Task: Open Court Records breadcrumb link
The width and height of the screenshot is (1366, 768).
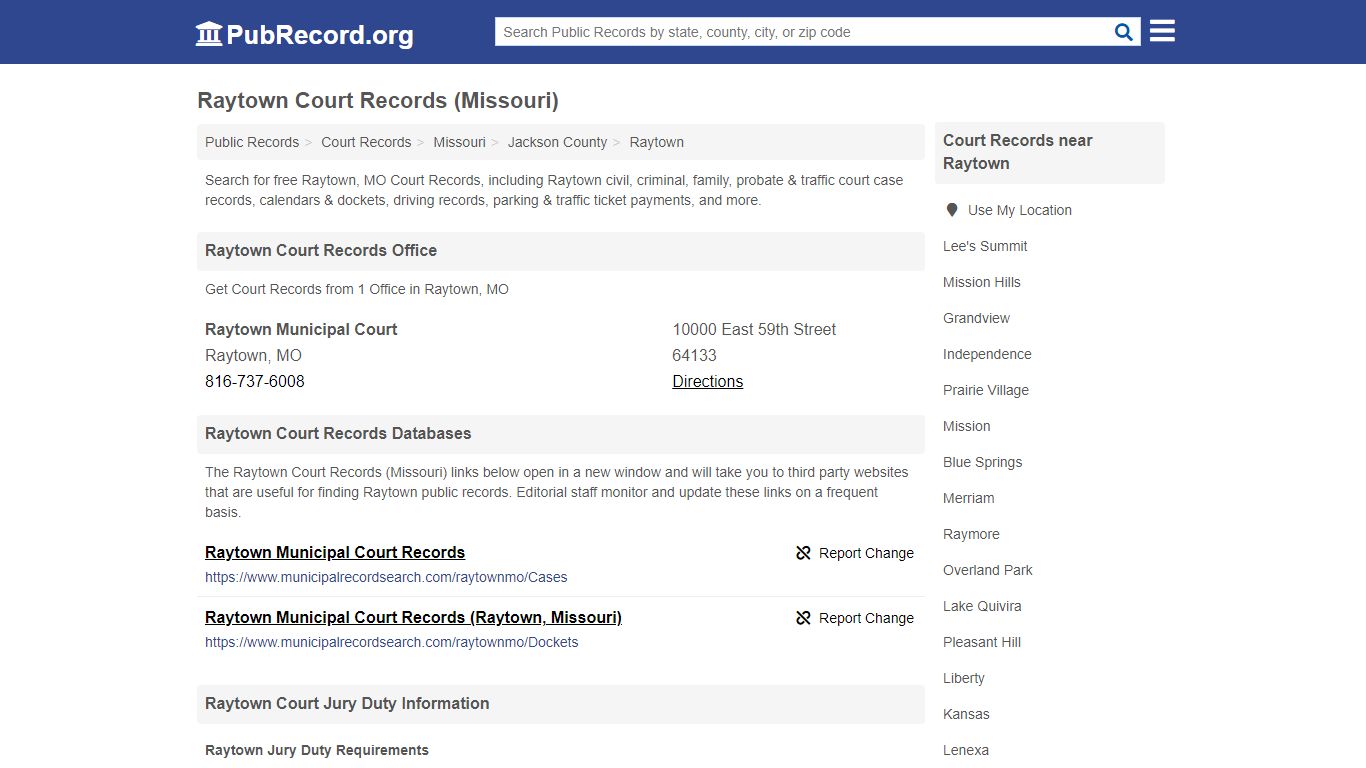Action: point(366,142)
